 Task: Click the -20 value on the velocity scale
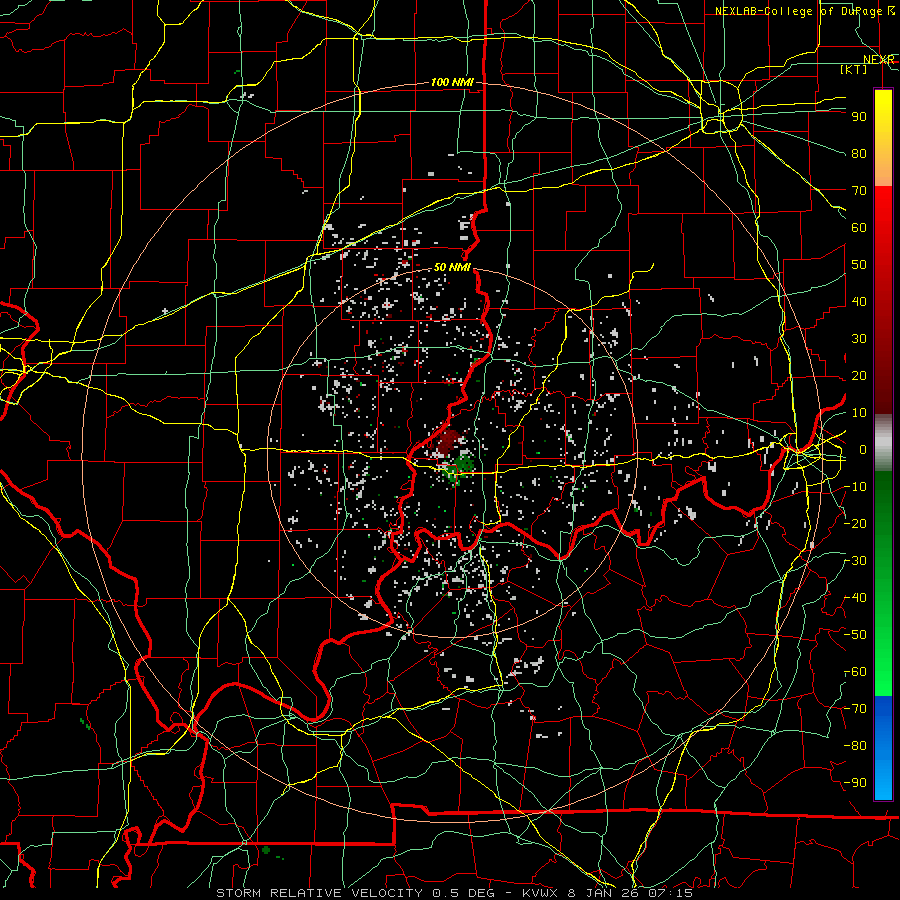[x=856, y=523]
